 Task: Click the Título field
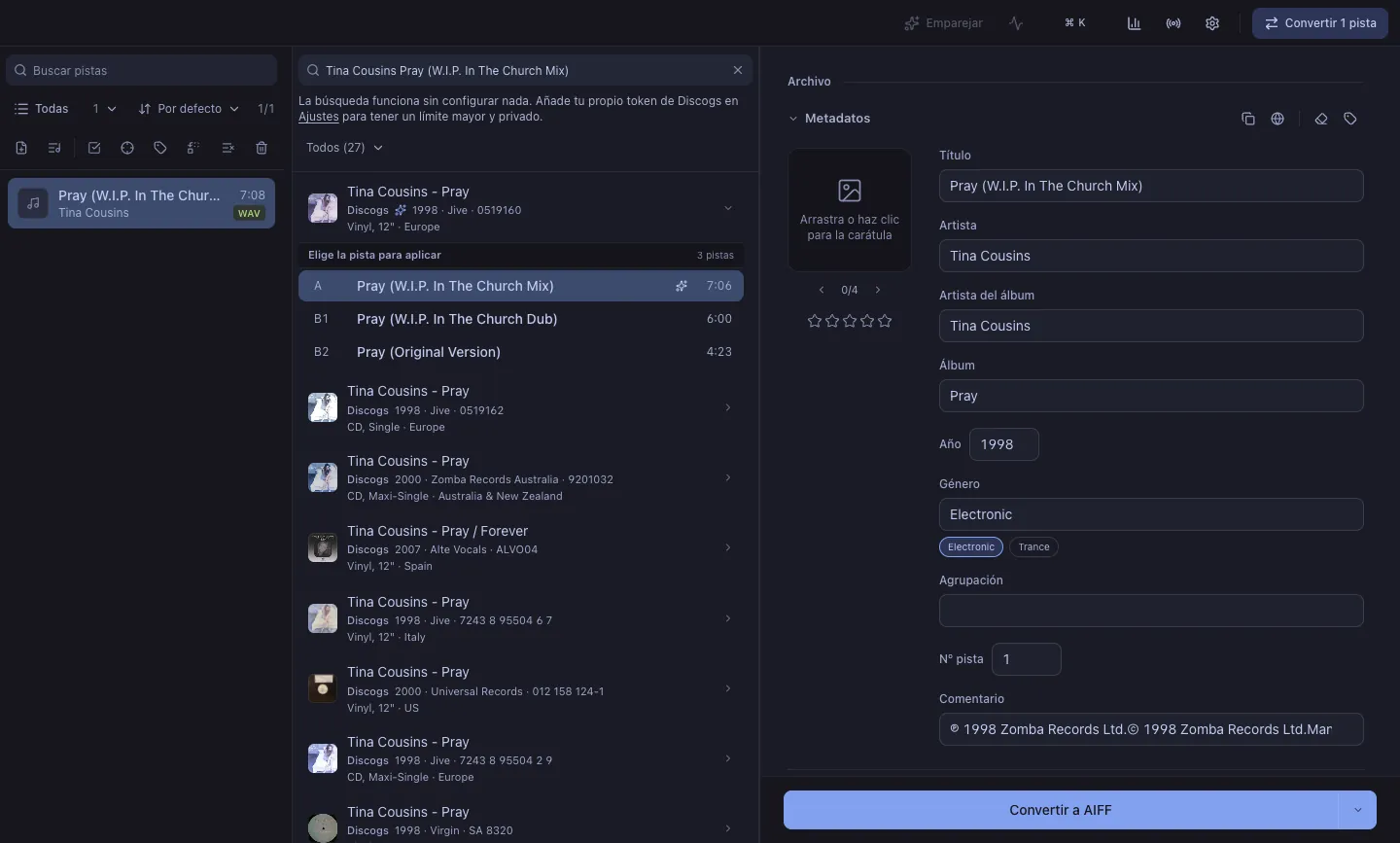(x=1151, y=186)
